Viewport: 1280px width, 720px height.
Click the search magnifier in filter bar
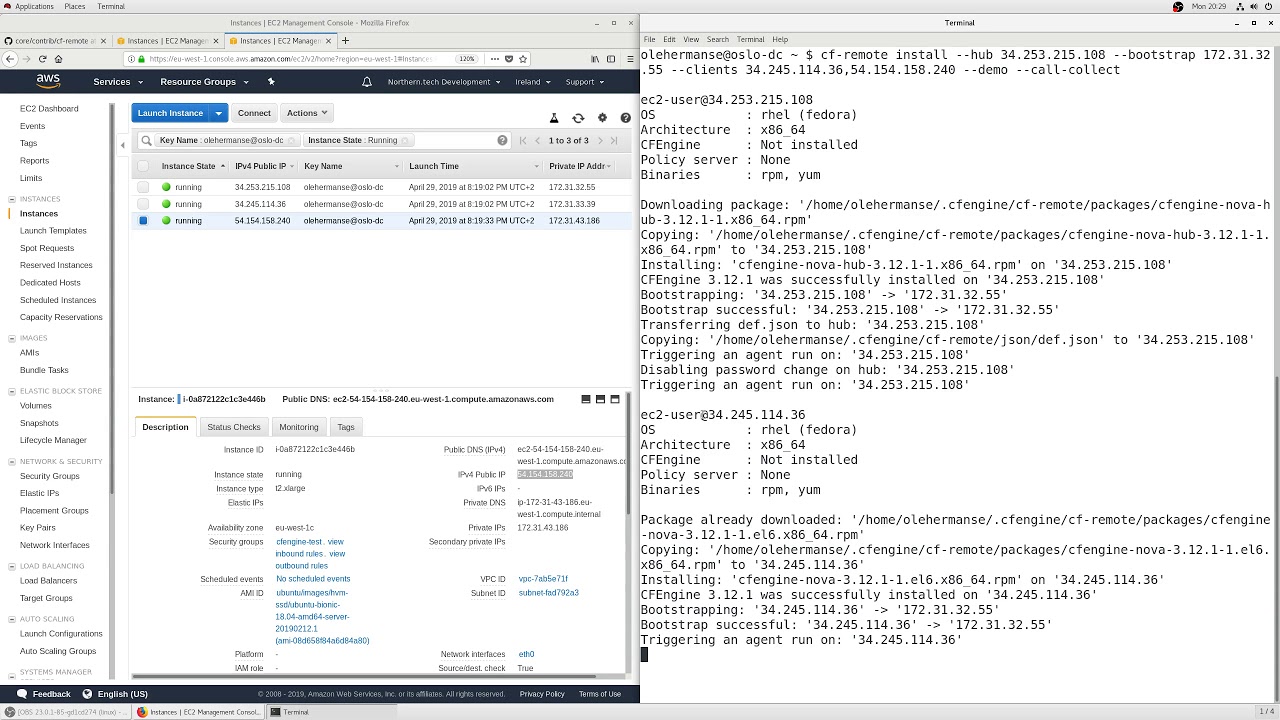(147, 140)
